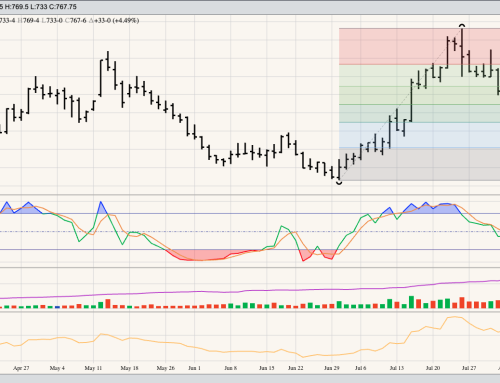The width and height of the screenshot is (500, 383).
Task: Click the '(+4.49%)' percent change readout
Action: [x=126, y=21]
